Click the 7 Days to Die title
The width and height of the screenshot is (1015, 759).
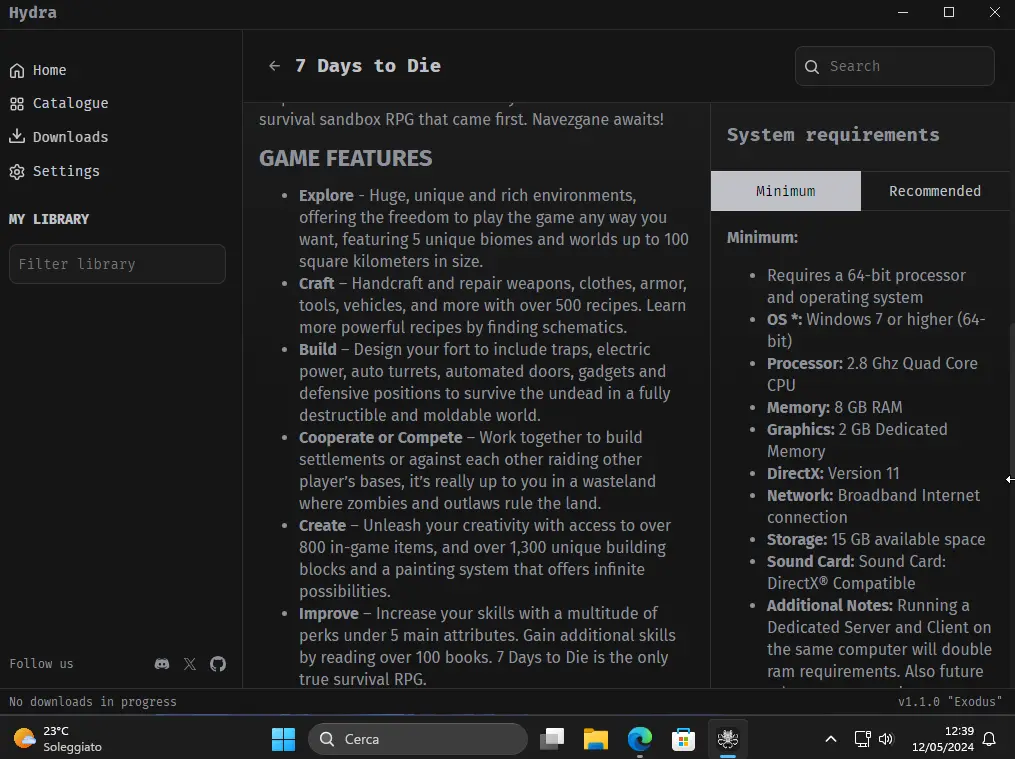coord(368,66)
